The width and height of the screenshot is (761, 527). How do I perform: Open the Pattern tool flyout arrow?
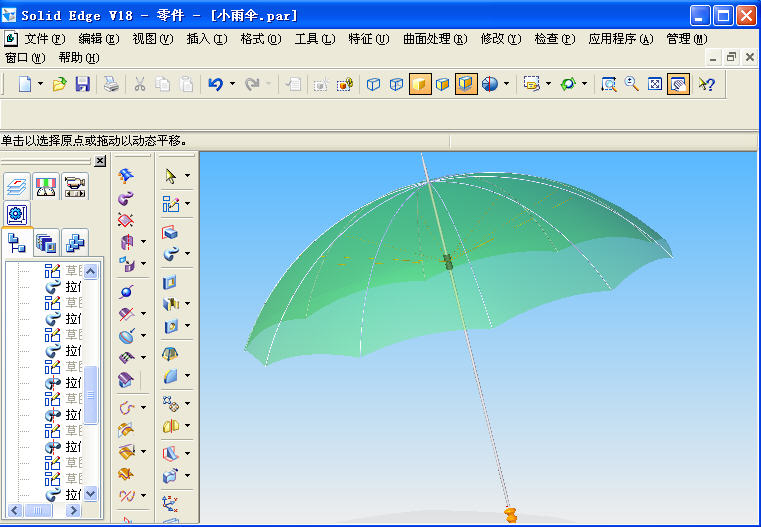(x=187, y=403)
